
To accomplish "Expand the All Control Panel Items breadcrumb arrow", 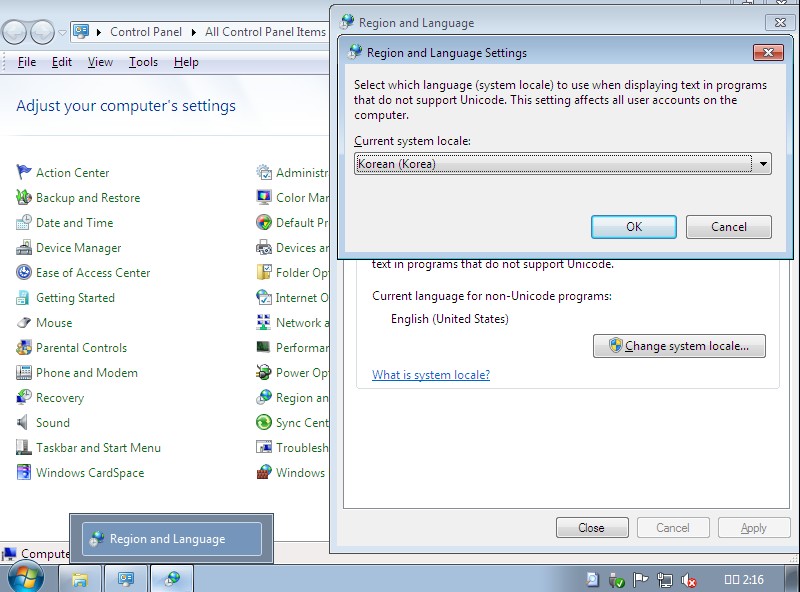I will [194, 32].
